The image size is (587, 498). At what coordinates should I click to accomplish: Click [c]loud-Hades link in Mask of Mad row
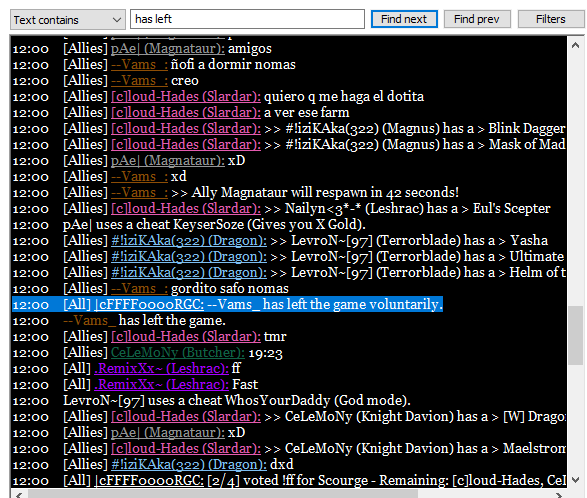[x=186, y=145]
